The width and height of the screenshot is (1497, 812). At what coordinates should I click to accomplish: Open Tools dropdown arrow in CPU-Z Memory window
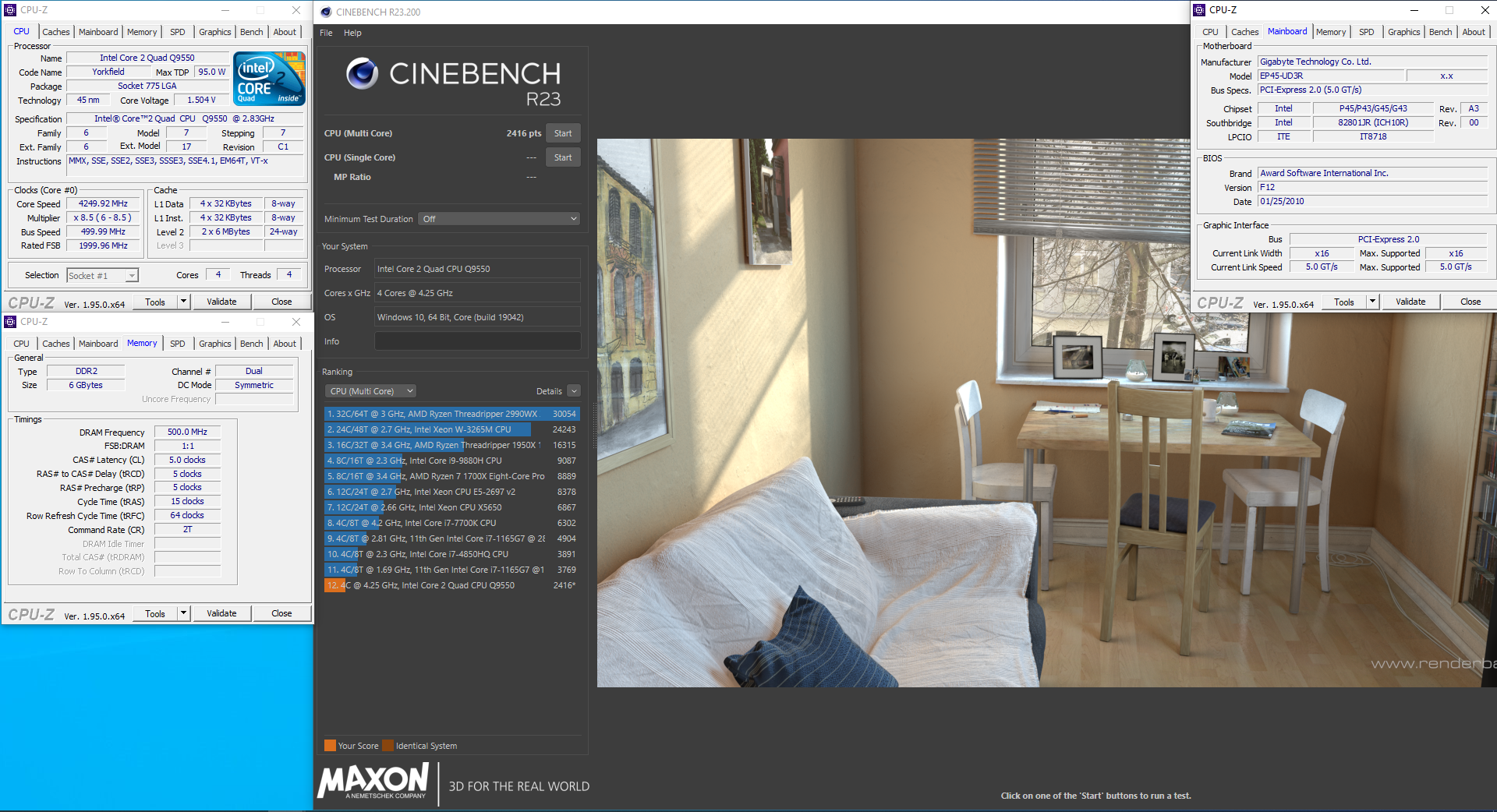pos(184,613)
